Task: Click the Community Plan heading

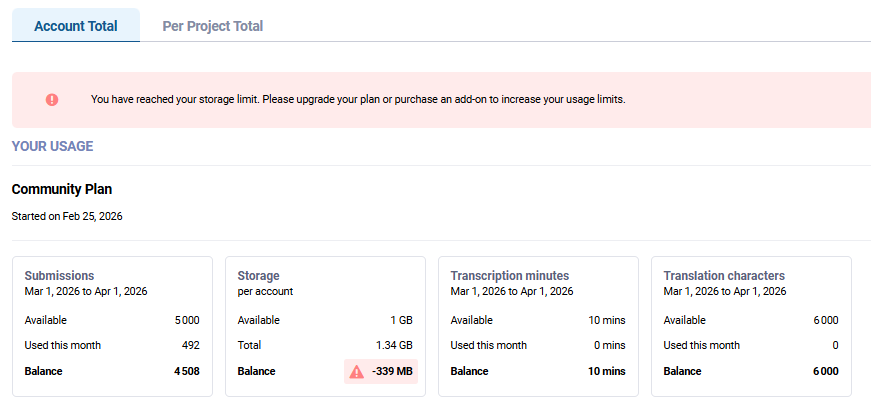Action: click(62, 189)
